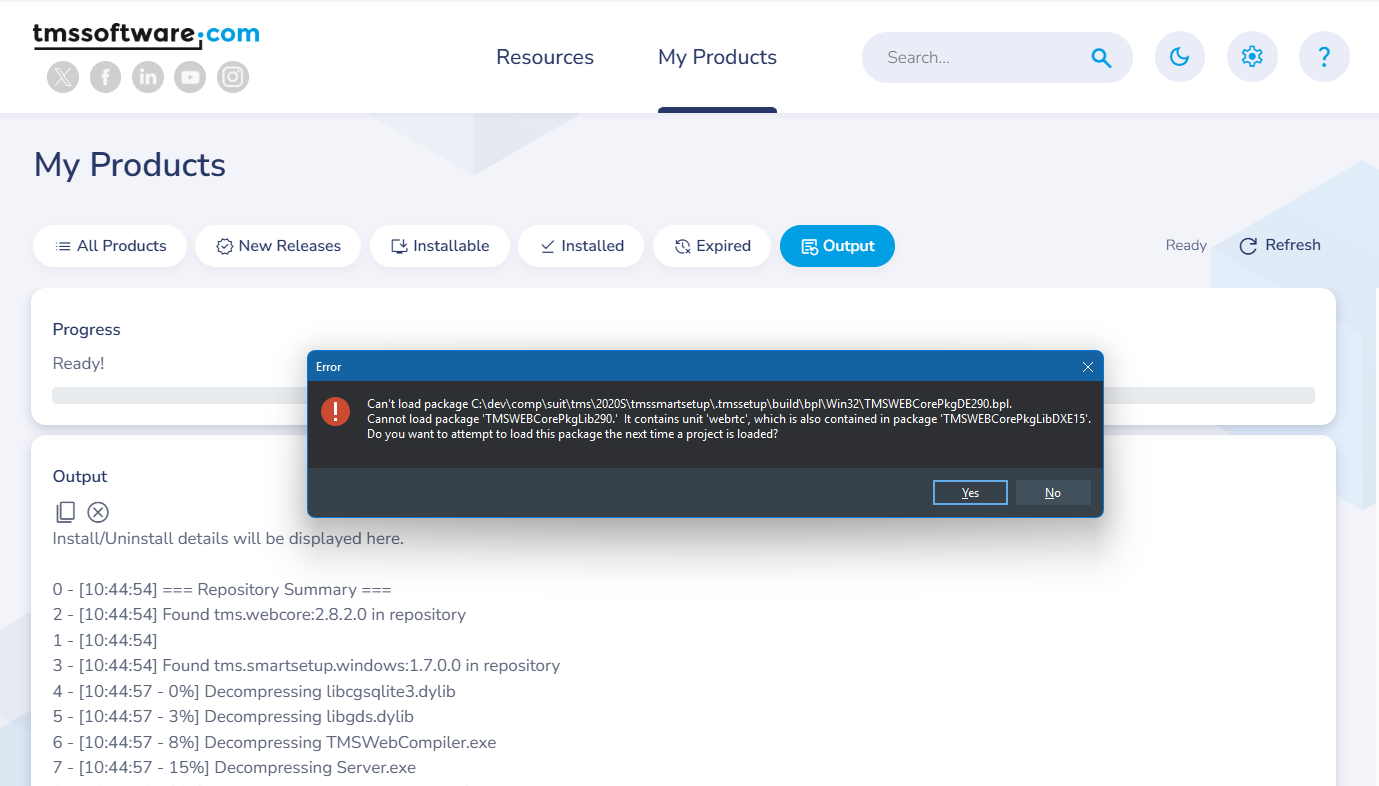Screen dimensions: 1379x786
Task: Select the Output tab
Action: tap(837, 246)
